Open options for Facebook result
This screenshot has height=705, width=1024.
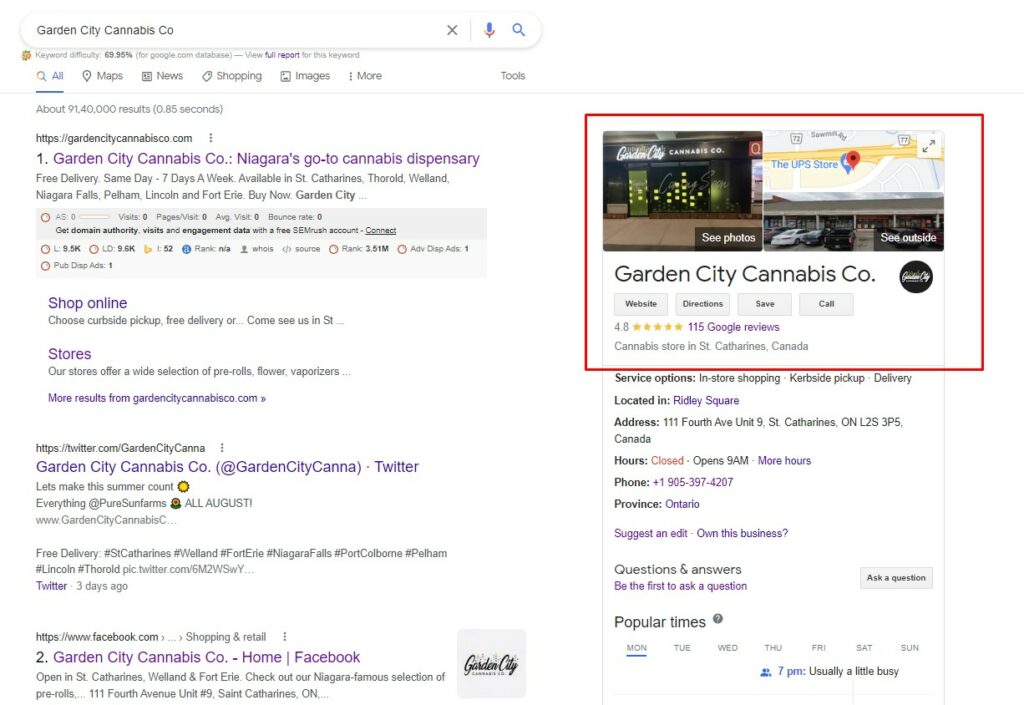coord(285,636)
